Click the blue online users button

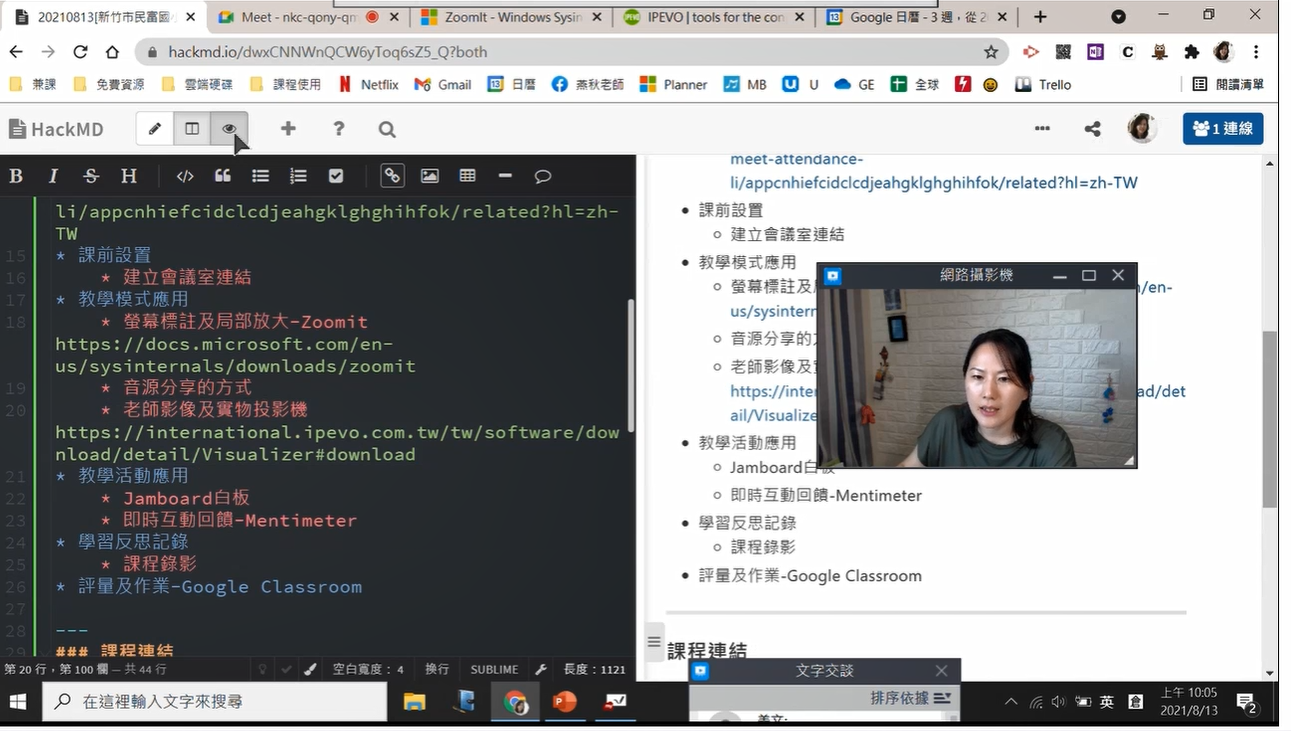pos(1222,129)
